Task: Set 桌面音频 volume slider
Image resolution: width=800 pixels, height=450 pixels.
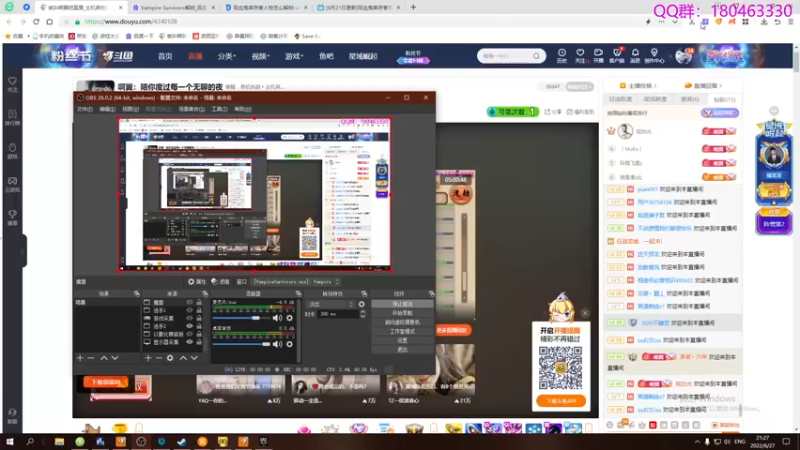Action: tap(241, 344)
